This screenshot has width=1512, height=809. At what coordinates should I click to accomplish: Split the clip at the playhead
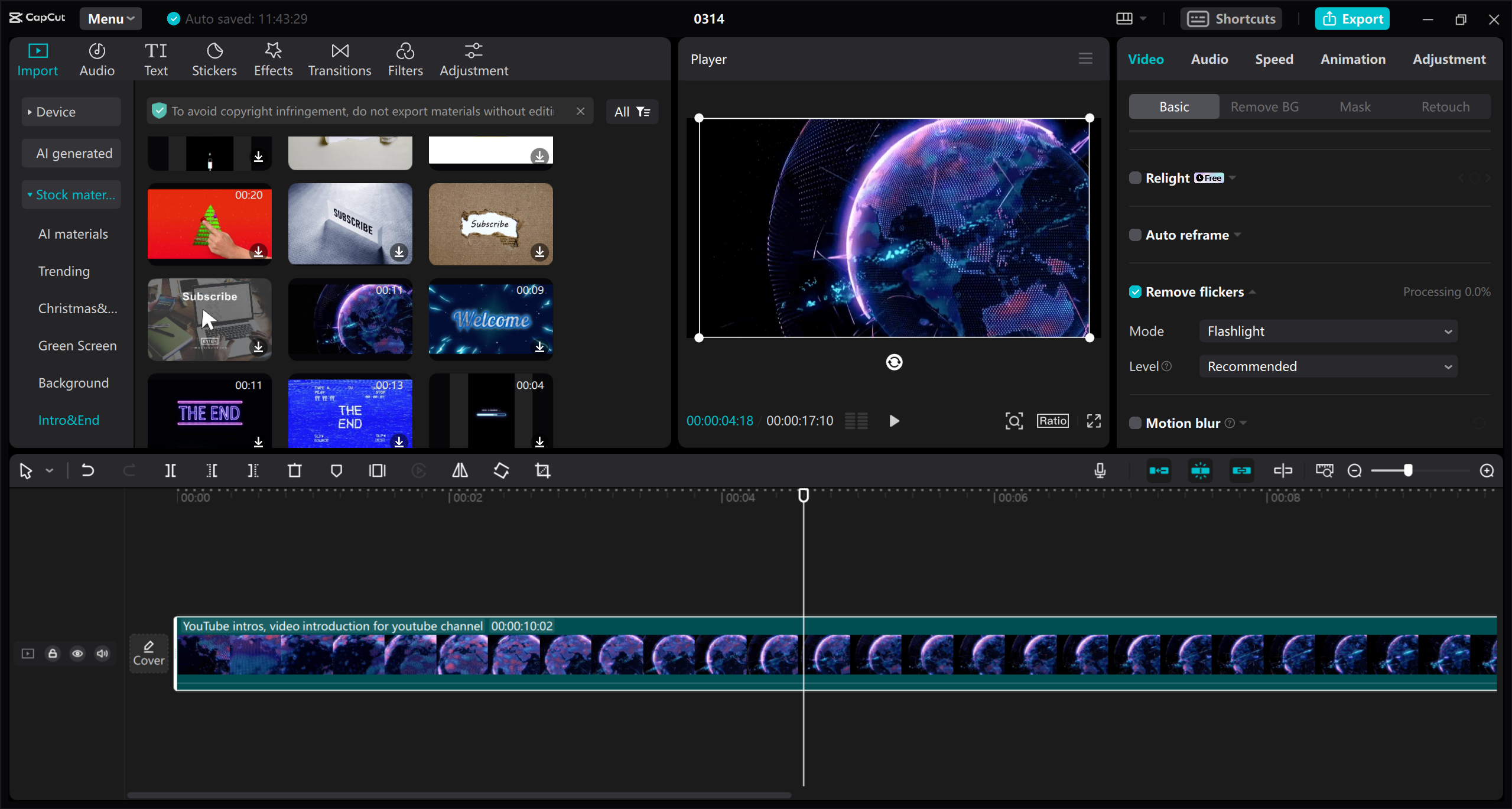click(x=170, y=470)
